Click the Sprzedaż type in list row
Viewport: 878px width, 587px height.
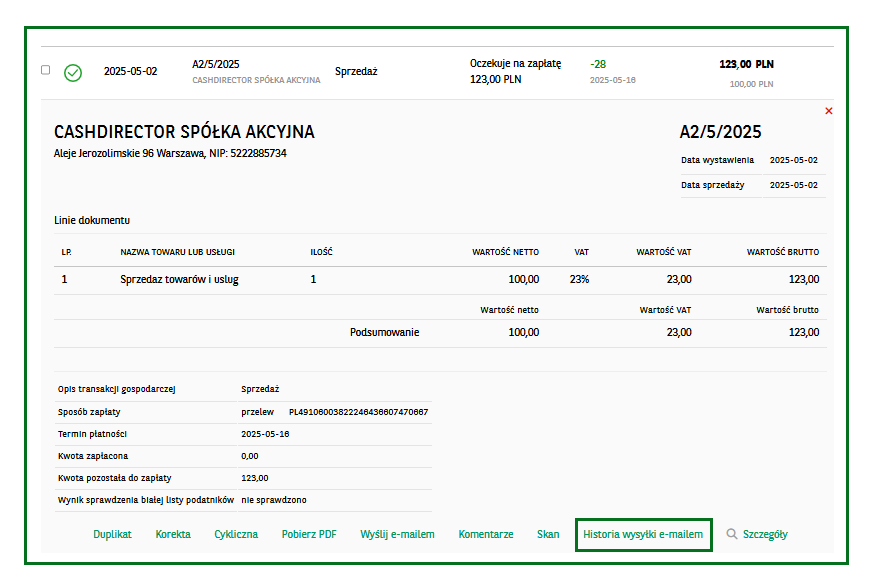(356, 72)
